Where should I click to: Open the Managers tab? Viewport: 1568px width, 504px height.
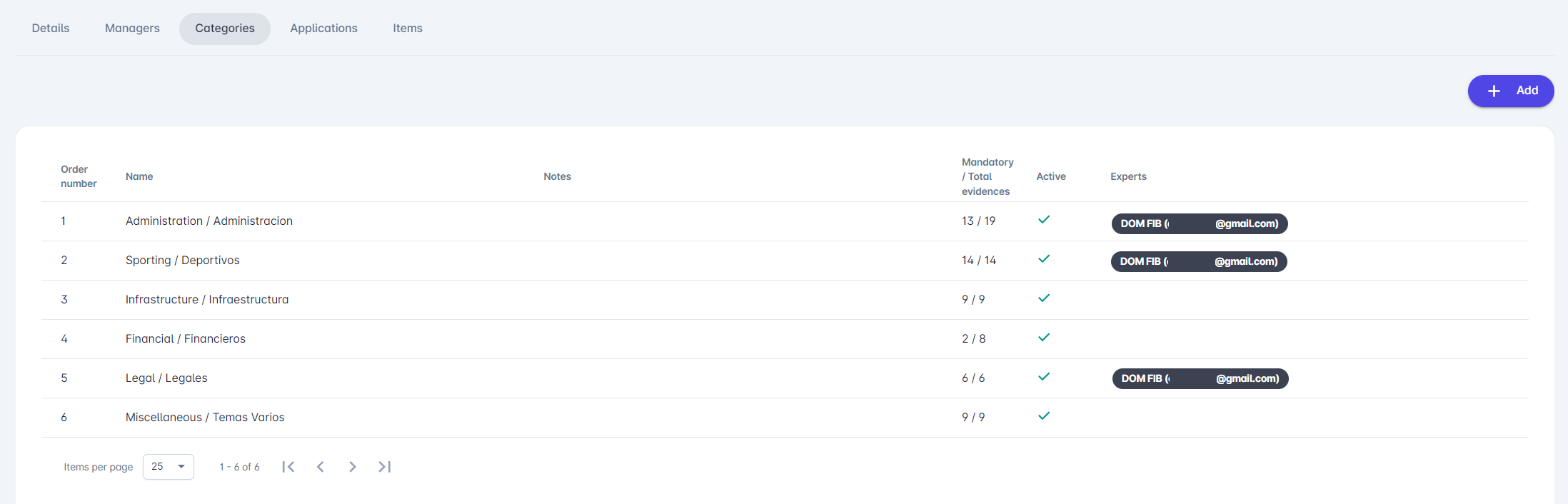coord(132,29)
